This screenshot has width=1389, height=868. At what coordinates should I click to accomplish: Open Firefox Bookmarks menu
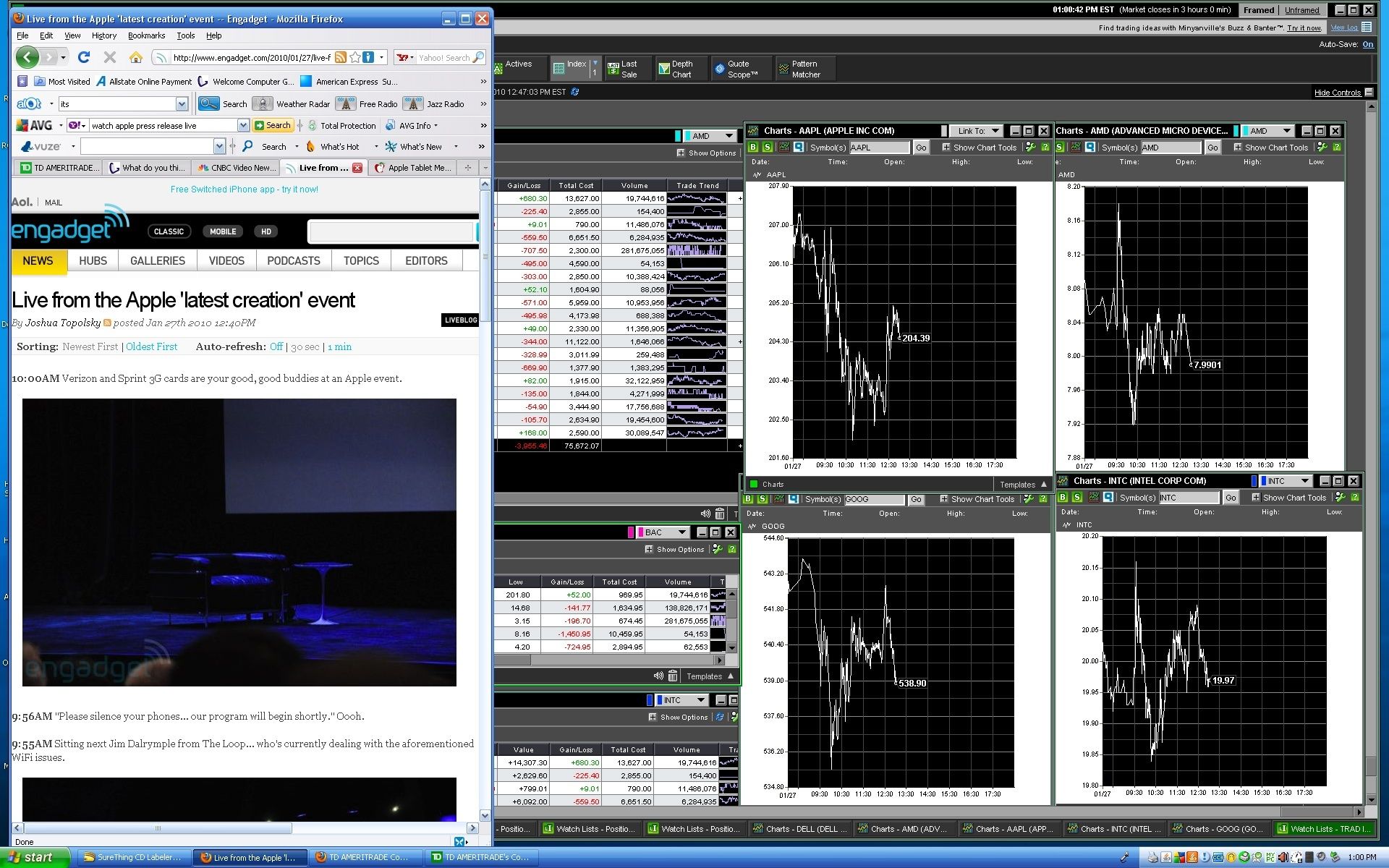[146, 35]
